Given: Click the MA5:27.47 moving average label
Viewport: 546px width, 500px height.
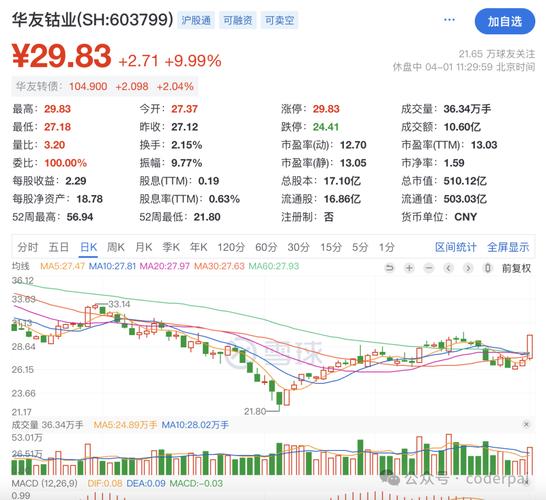Looking at the screenshot, I should [63, 266].
